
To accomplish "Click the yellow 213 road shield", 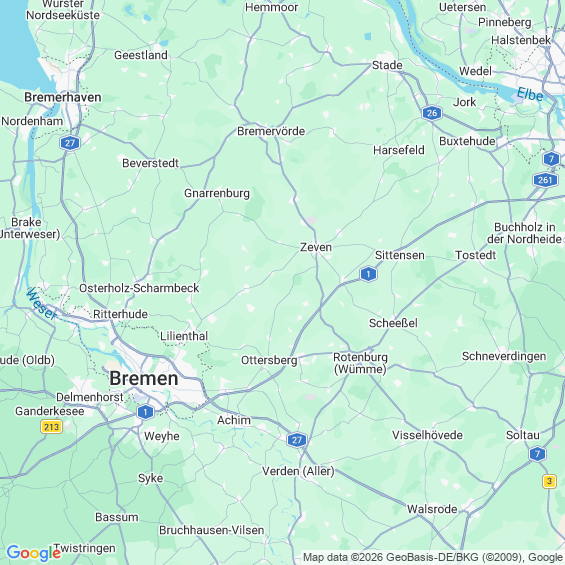I will 52,427.
